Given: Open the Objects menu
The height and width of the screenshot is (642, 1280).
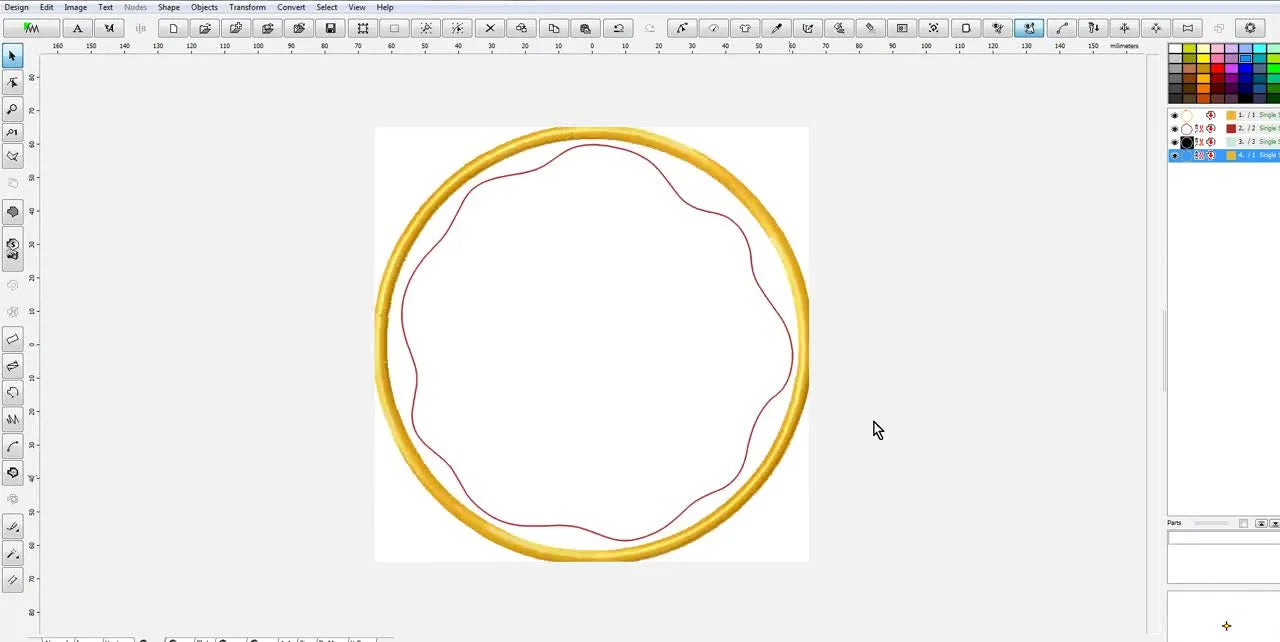Looking at the screenshot, I should pyautogui.click(x=204, y=7).
